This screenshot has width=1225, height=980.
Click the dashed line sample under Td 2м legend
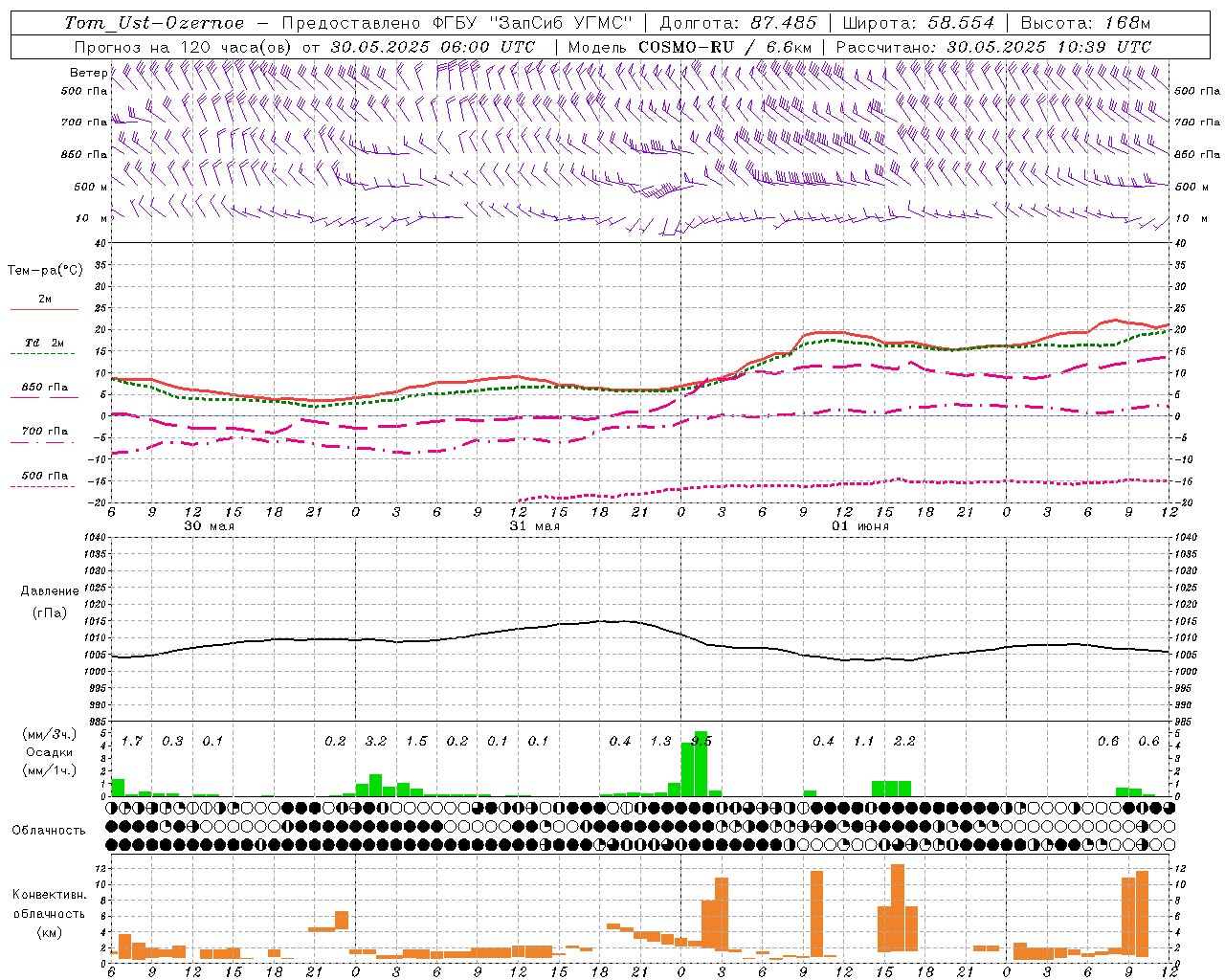(x=44, y=354)
